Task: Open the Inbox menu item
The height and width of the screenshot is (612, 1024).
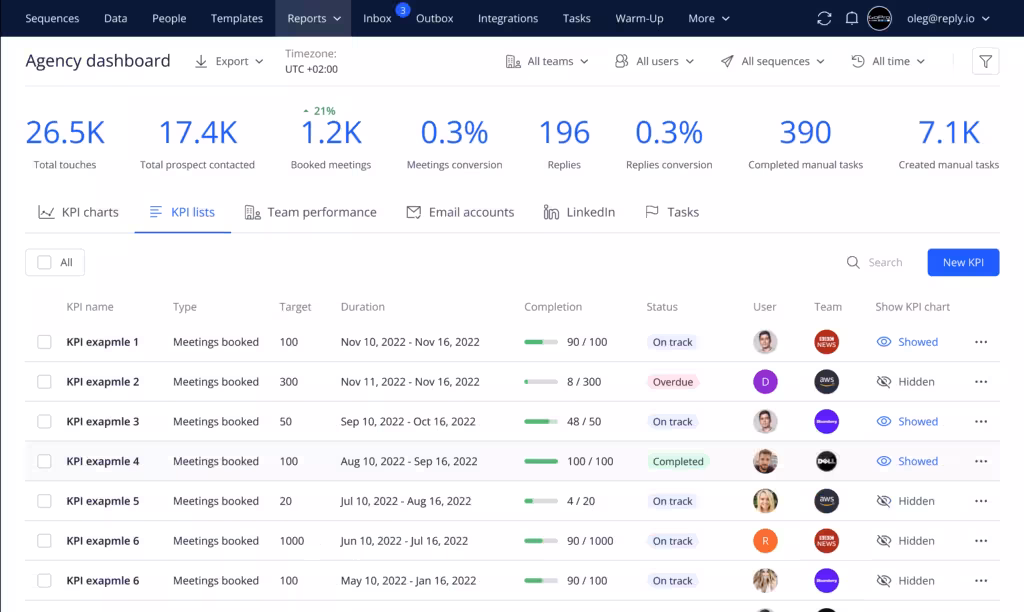Action: 377,18
